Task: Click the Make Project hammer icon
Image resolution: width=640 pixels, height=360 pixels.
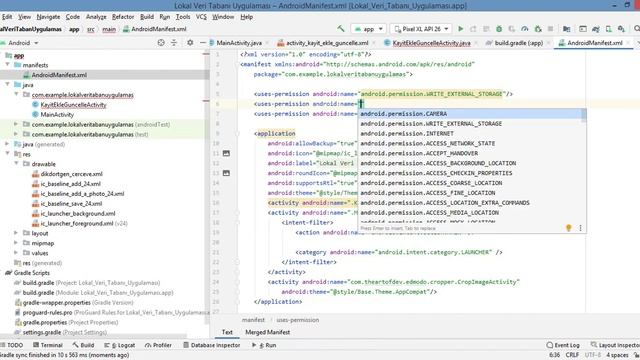Action: pyautogui.click(x=340, y=29)
